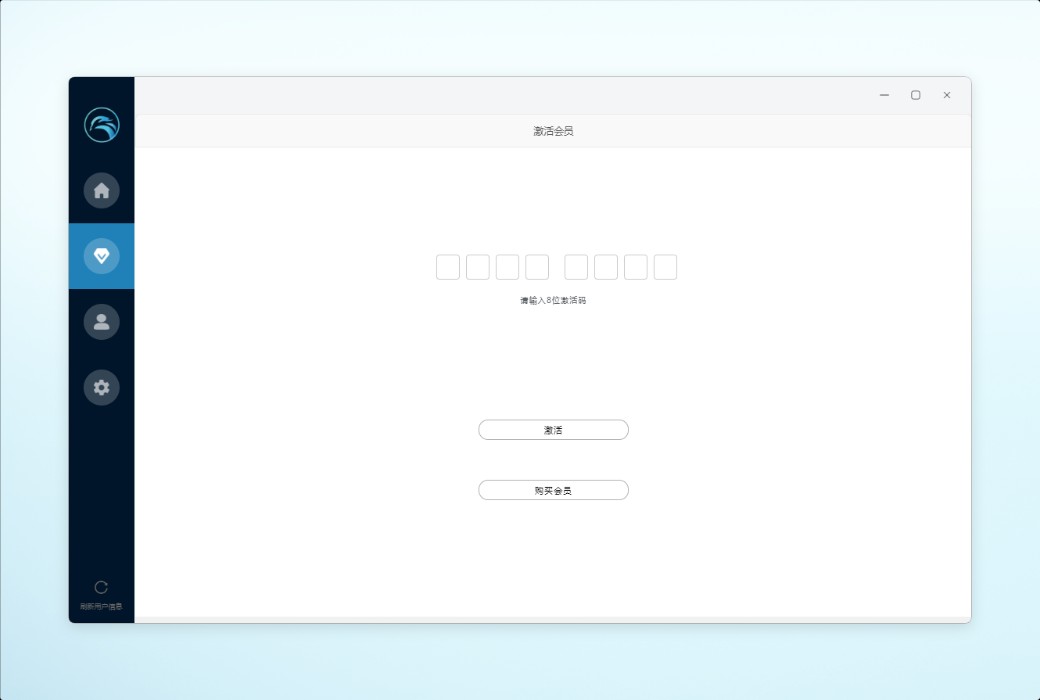The image size is (1040, 700).
Task: Click the 激活会员 page title
Action: (x=553, y=131)
